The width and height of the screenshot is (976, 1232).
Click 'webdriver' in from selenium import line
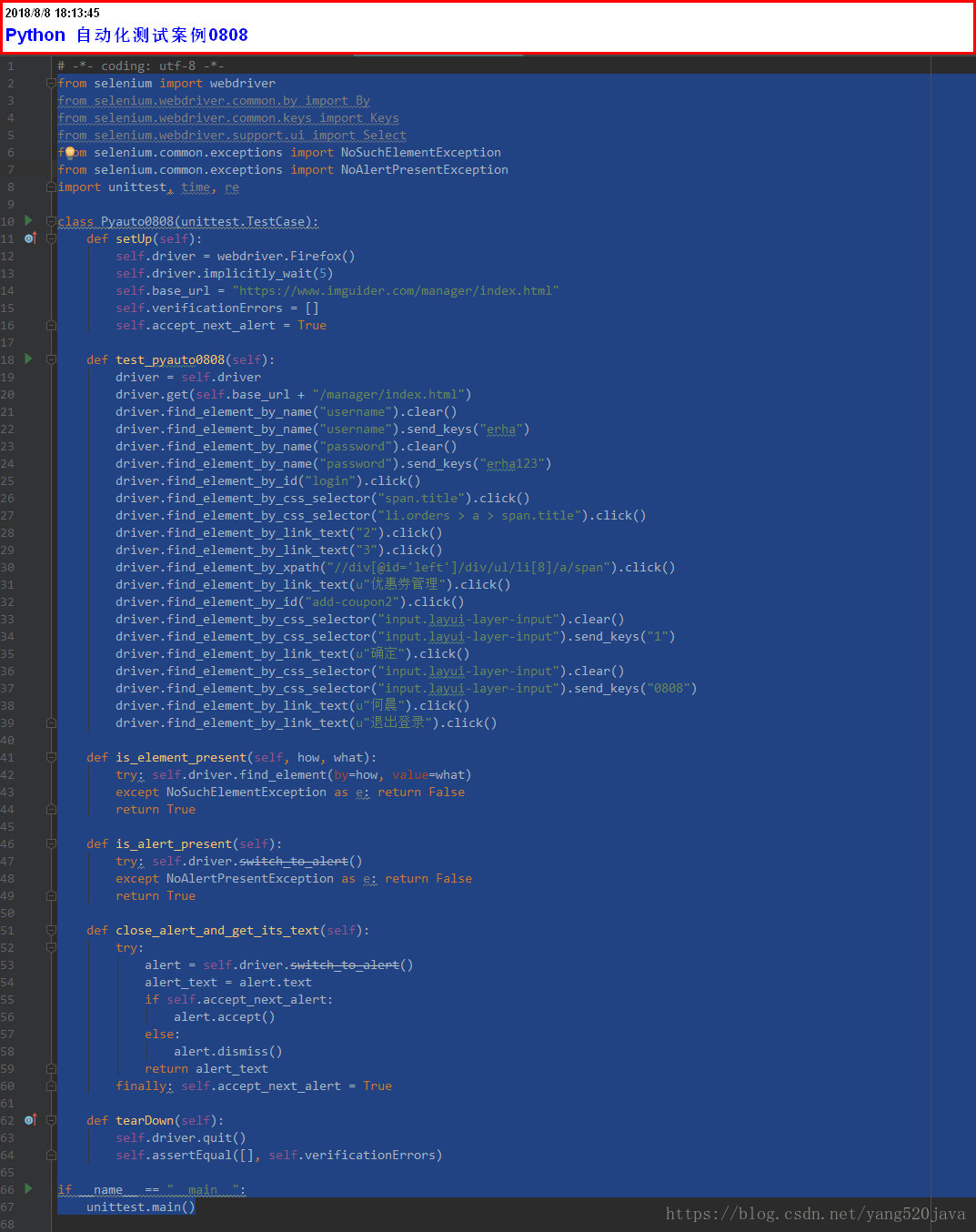click(242, 83)
